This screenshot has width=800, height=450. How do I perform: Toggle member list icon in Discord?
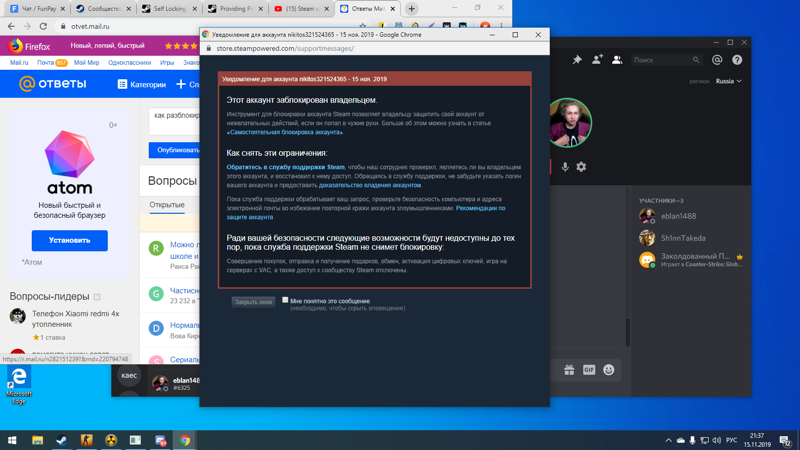coord(617,60)
